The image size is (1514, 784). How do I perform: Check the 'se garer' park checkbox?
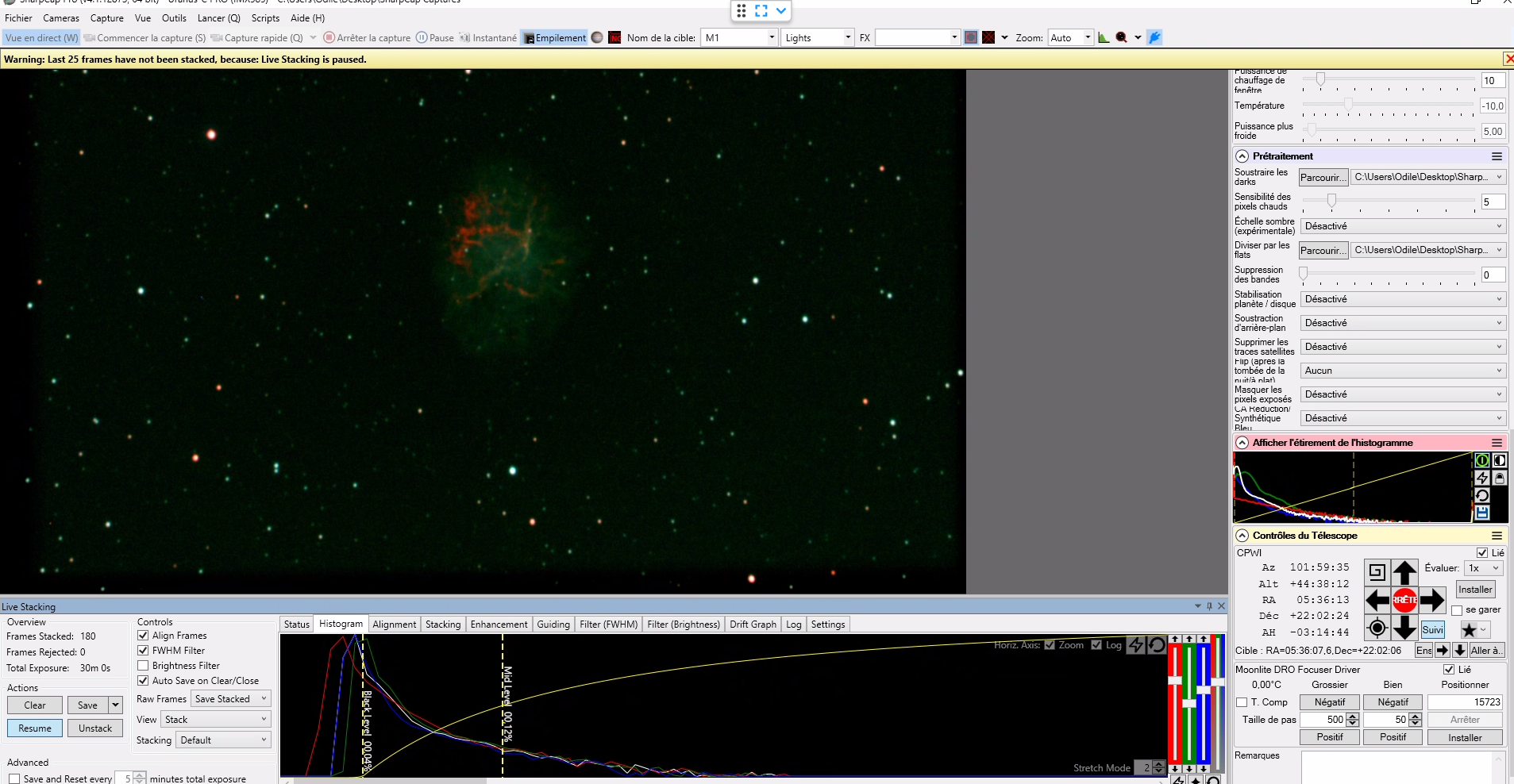click(1457, 610)
